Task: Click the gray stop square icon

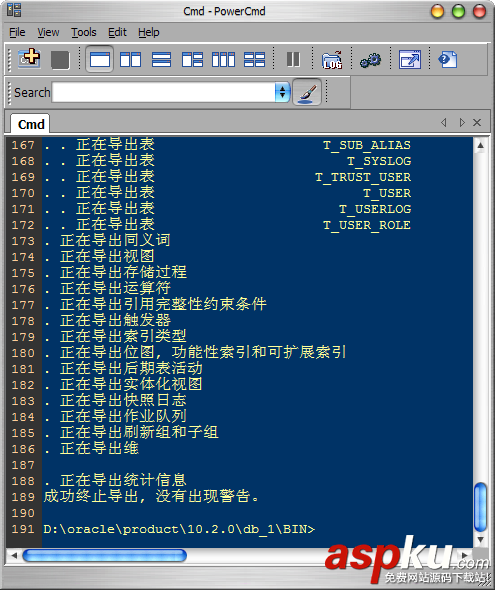Action: tap(60, 60)
